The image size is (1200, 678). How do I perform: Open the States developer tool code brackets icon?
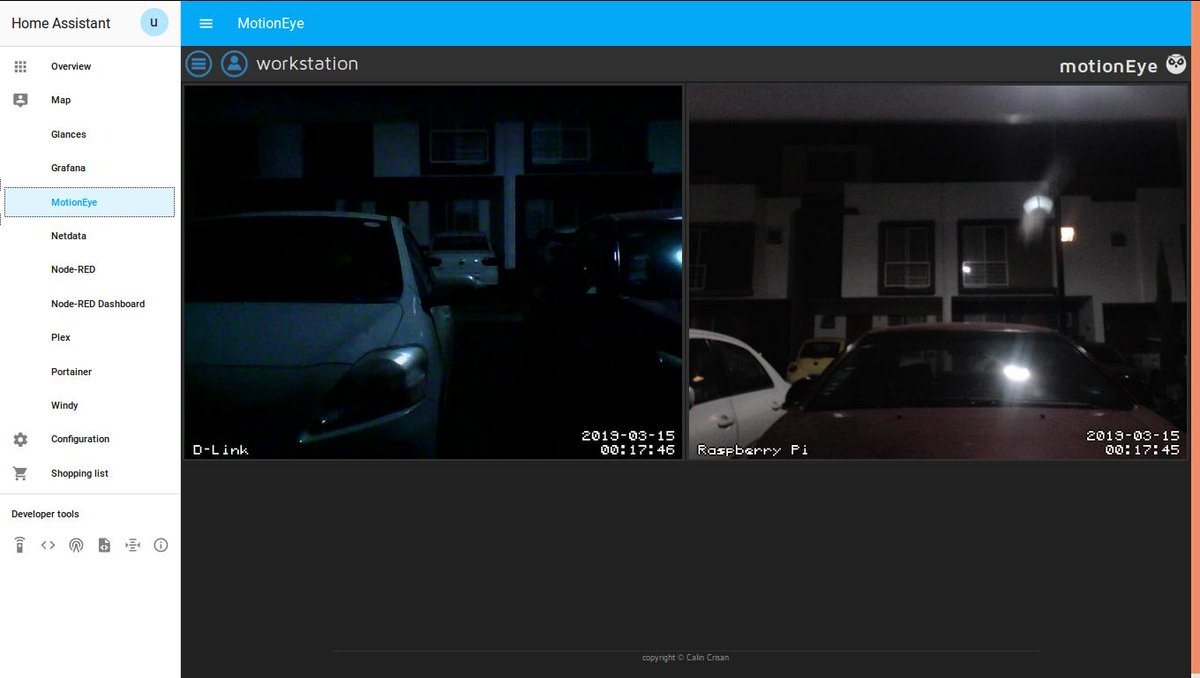click(48, 545)
